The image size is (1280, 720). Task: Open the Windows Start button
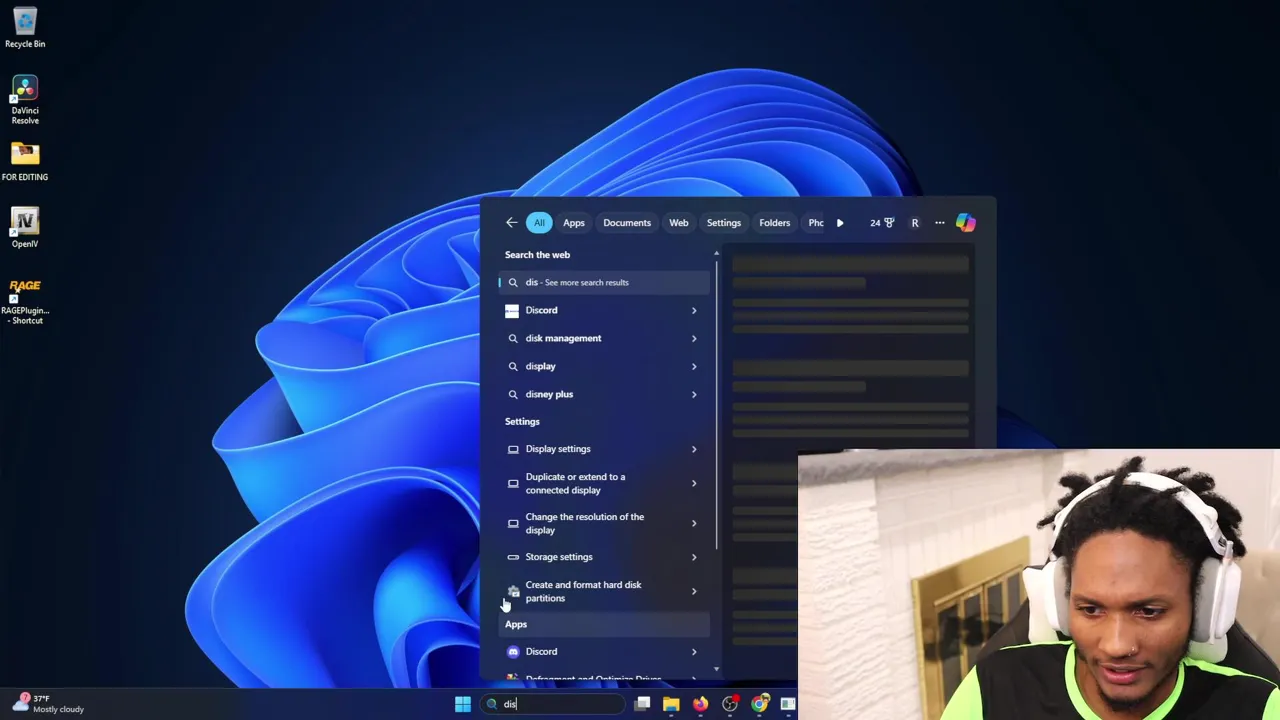(x=463, y=704)
